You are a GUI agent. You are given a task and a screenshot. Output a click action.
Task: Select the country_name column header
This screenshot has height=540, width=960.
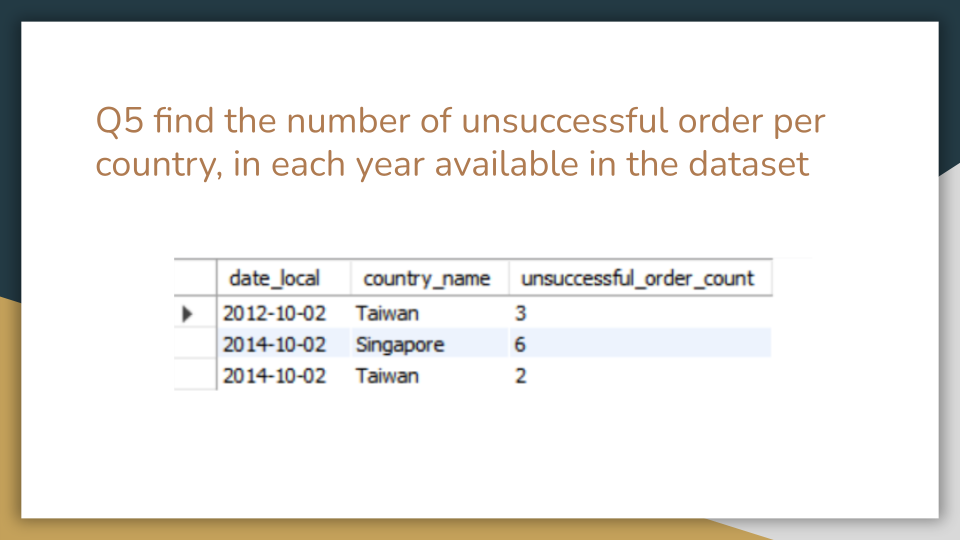(x=430, y=279)
